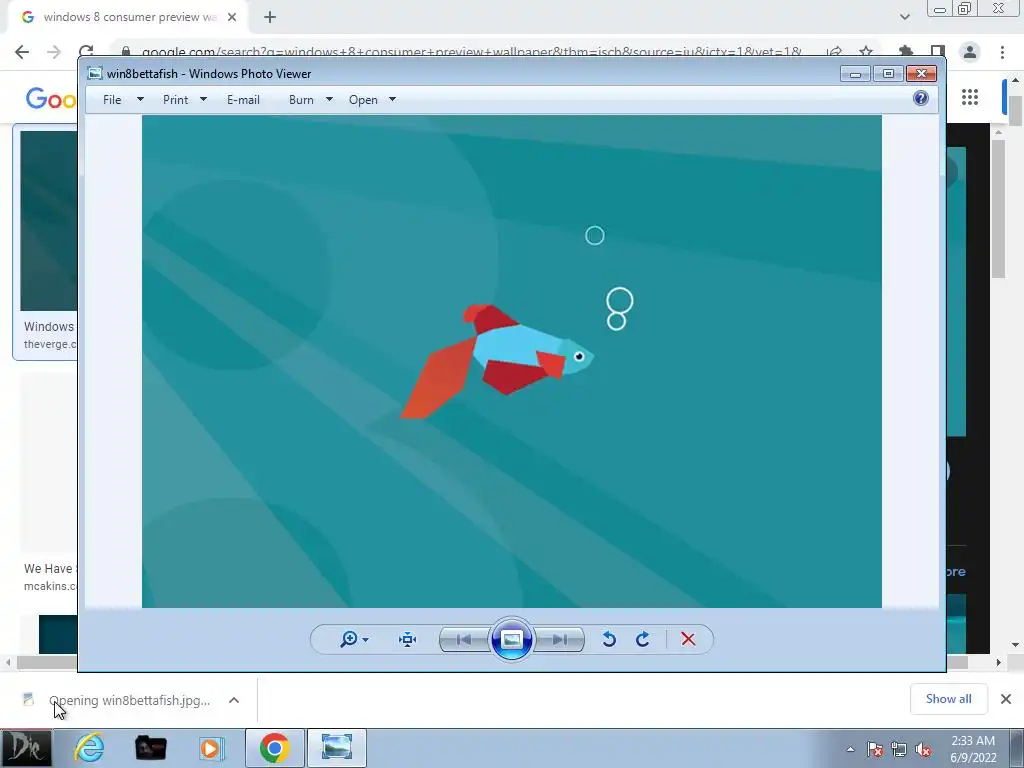Open the Photo Viewer help icon
The height and width of the screenshot is (768, 1024).
point(921,98)
